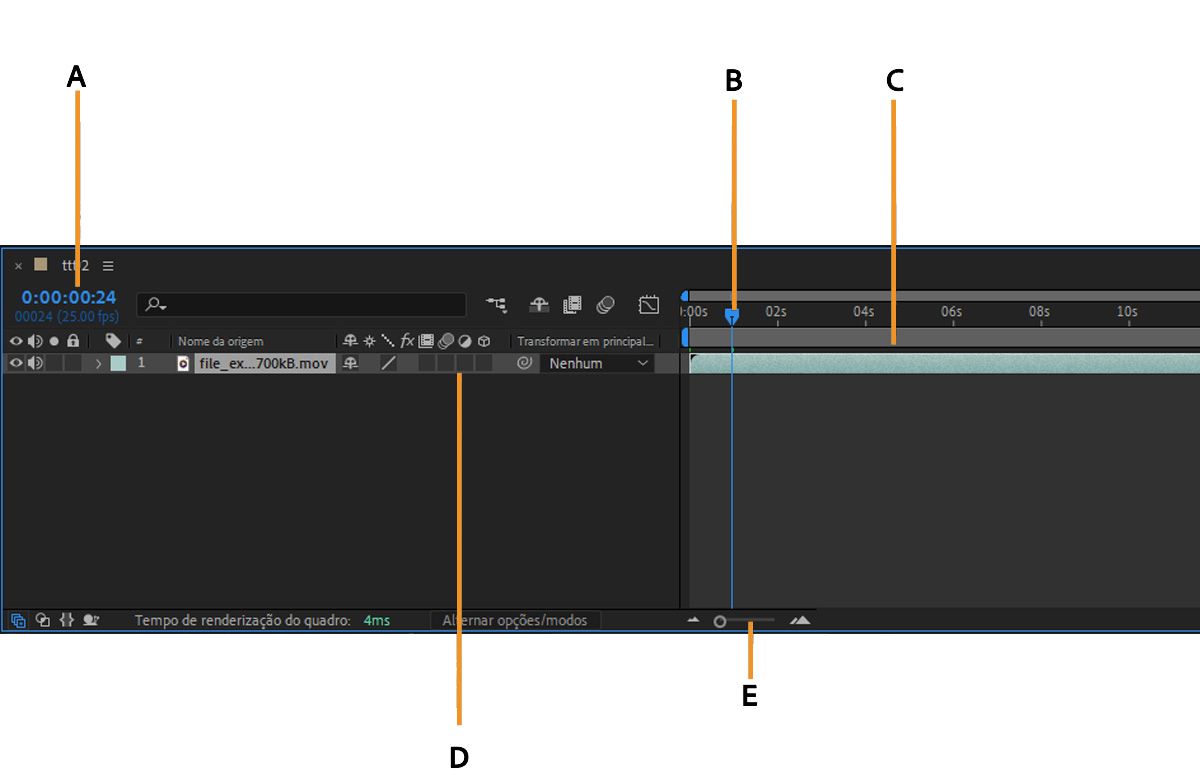The image size is (1200, 775).
Task: Select the ttt 2 composition tab
Action: [x=75, y=266]
